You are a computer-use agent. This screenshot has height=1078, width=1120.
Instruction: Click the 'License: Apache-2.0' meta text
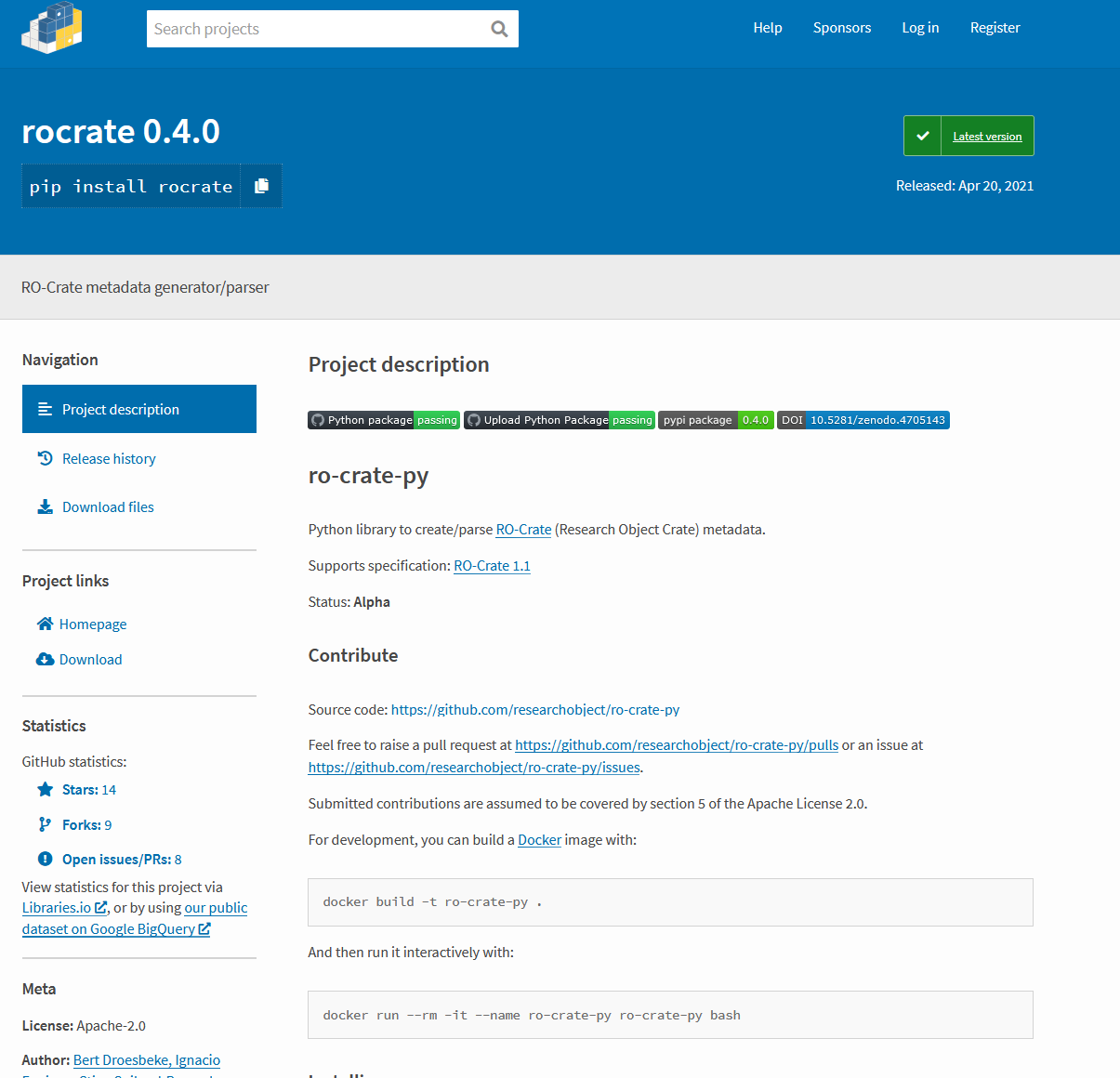(x=84, y=1025)
